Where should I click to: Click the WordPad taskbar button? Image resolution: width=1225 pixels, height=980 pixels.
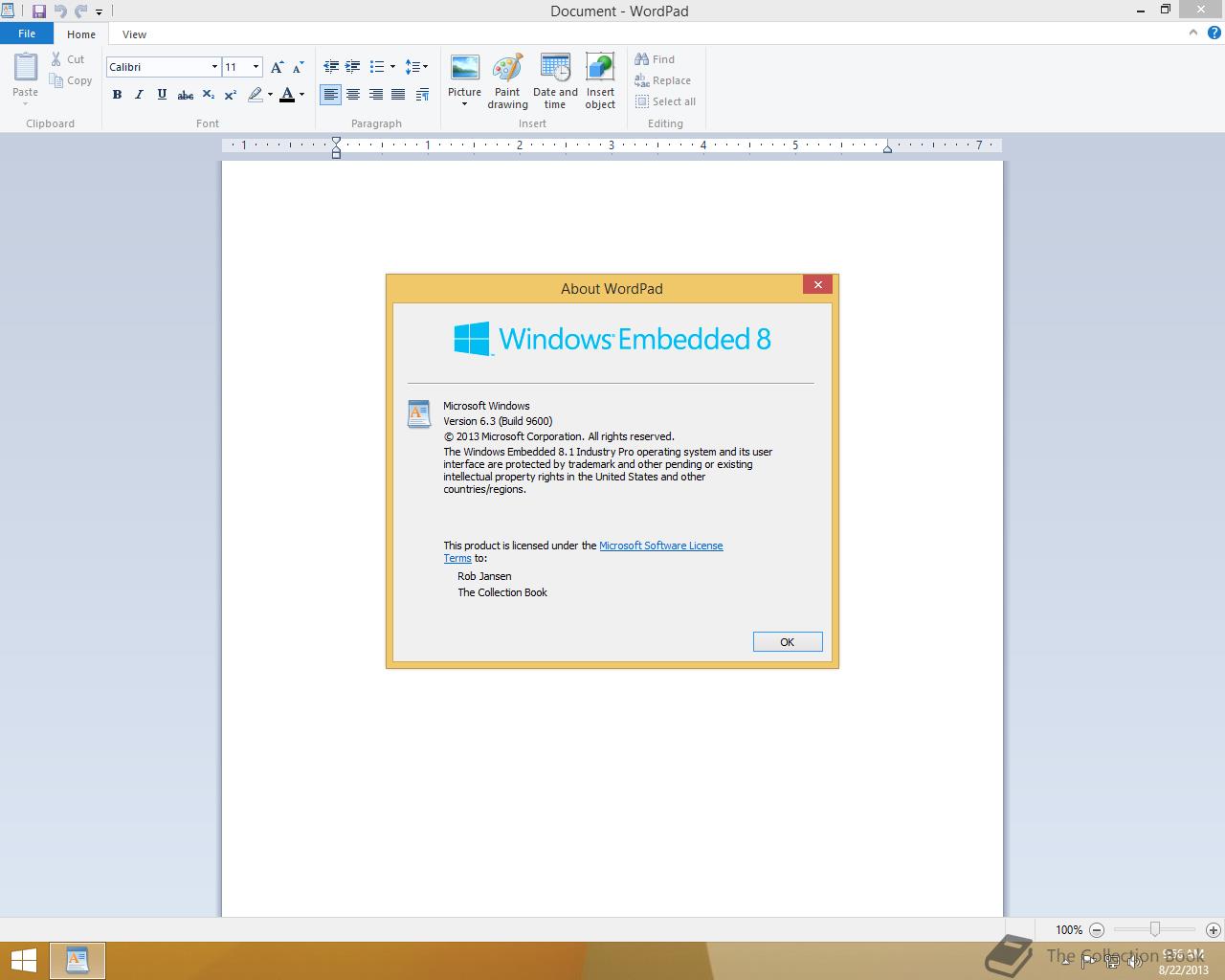click(x=77, y=961)
